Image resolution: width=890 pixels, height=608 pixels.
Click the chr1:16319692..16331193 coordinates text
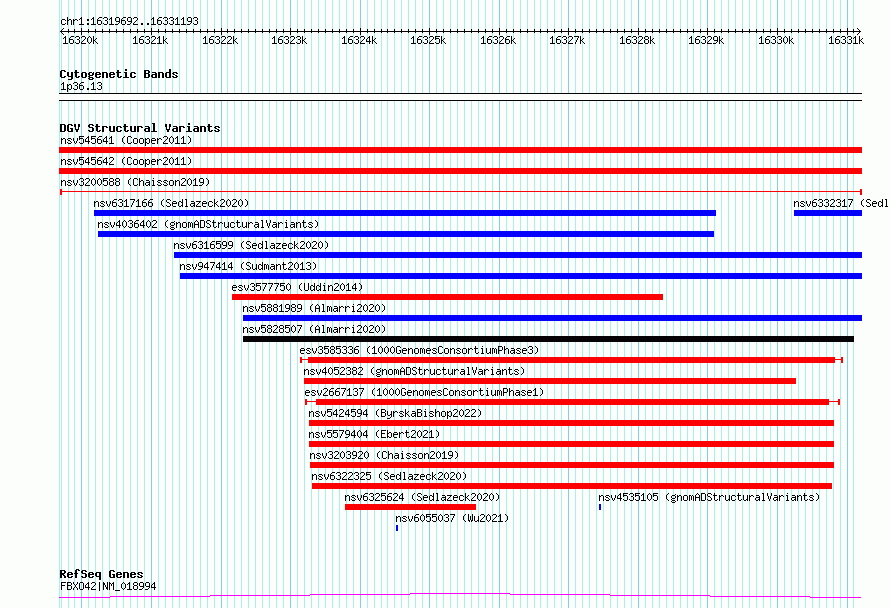tap(129, 21)
